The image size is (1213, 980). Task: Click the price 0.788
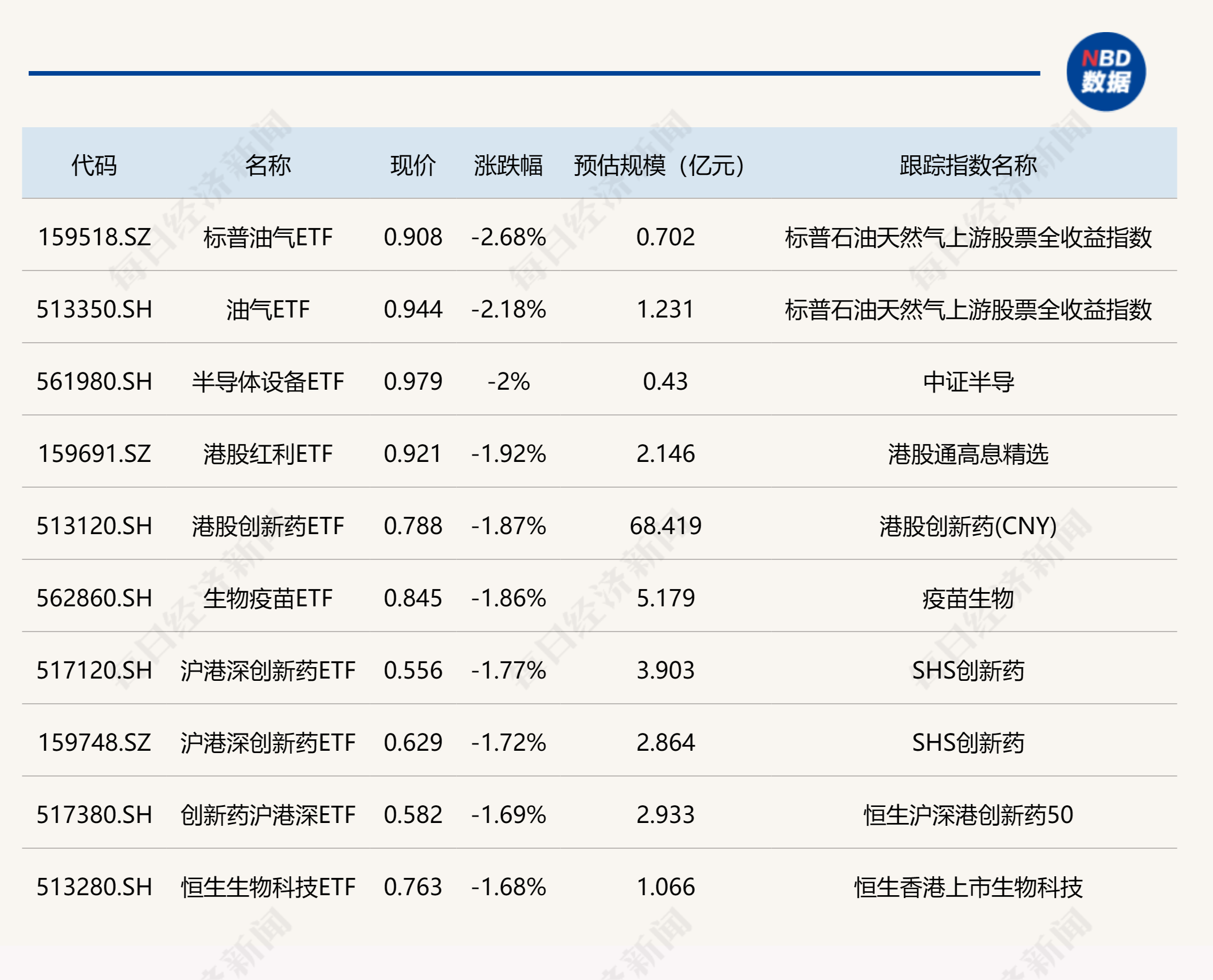point(413,526)
